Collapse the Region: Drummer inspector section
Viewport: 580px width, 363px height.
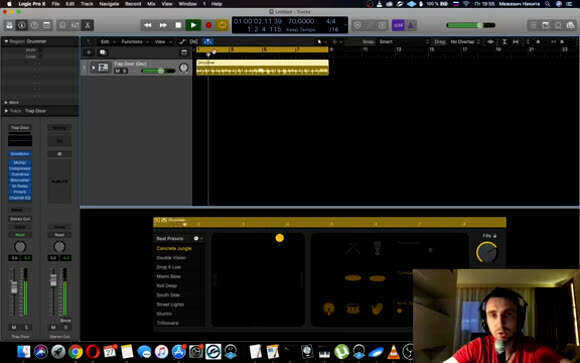pos(6,41)
